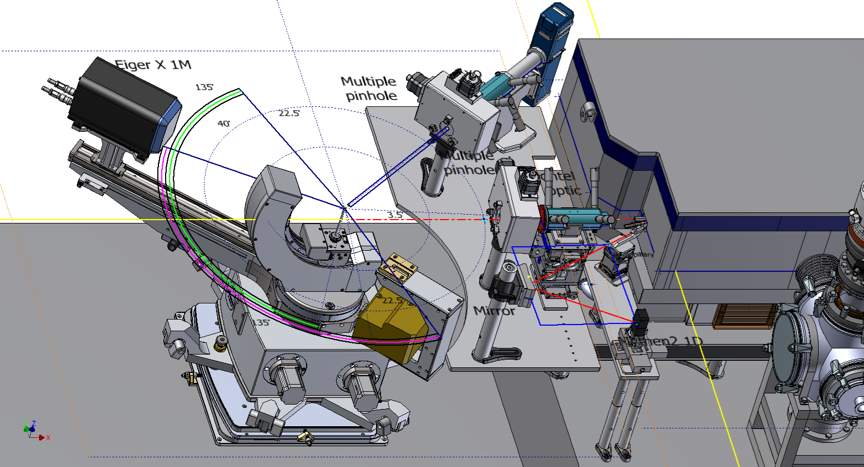
Task: Click the upper "Multiple pinhole" label
Action: (368, 88)
